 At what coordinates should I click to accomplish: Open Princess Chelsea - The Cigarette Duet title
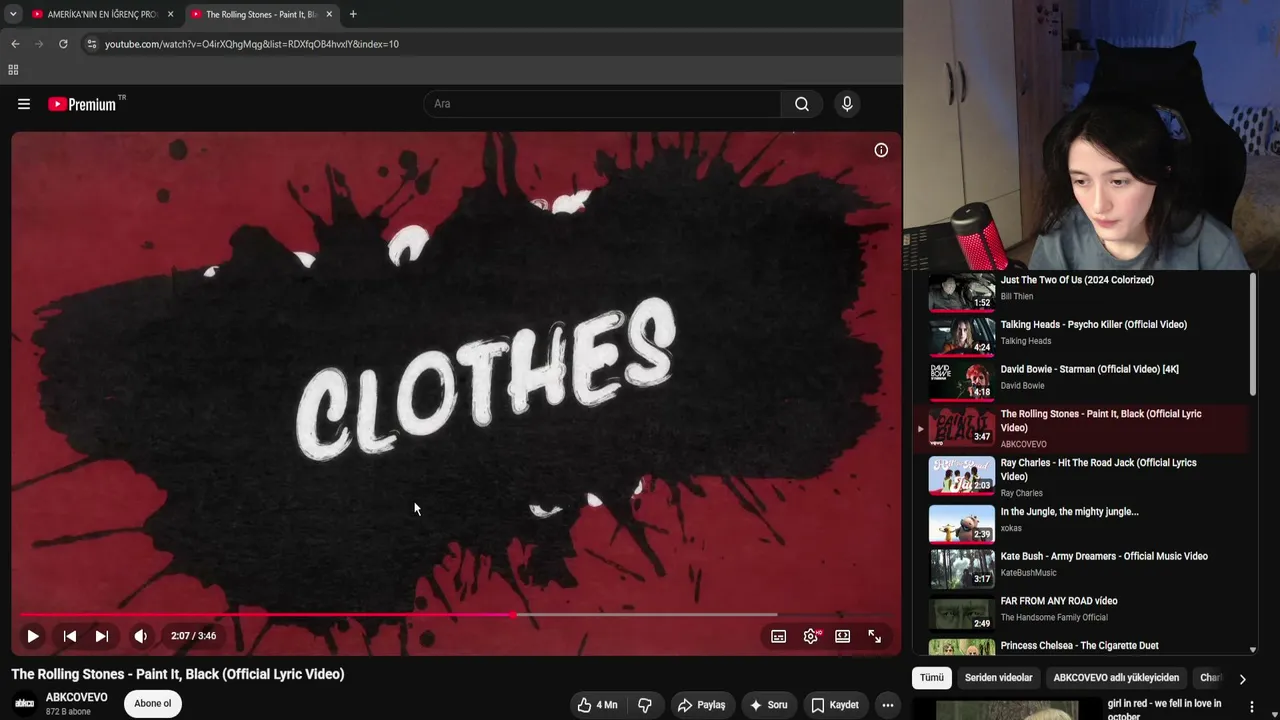click(1080, 646)
